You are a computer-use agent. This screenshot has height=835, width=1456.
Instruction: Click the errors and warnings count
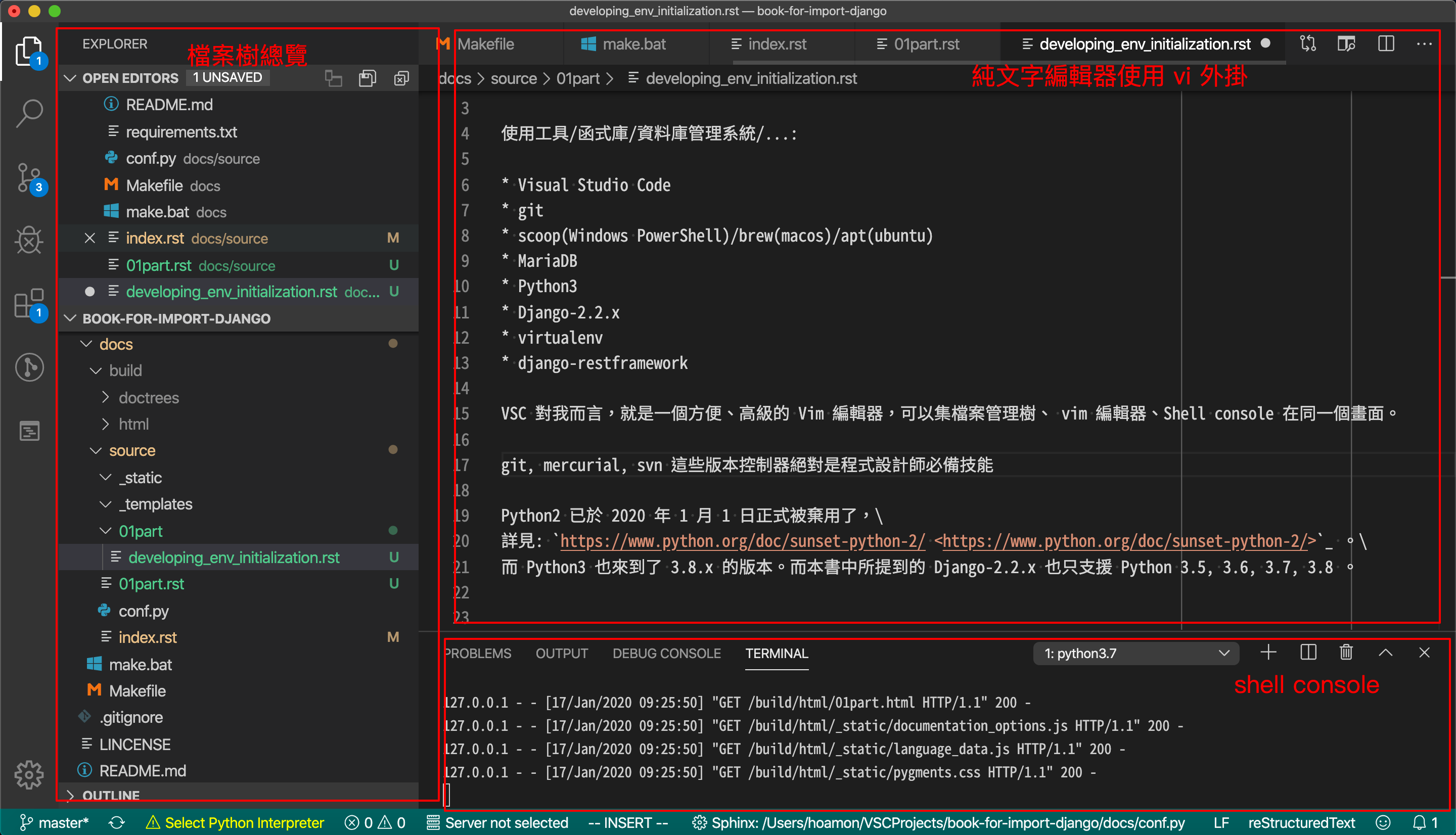point(375,822)
